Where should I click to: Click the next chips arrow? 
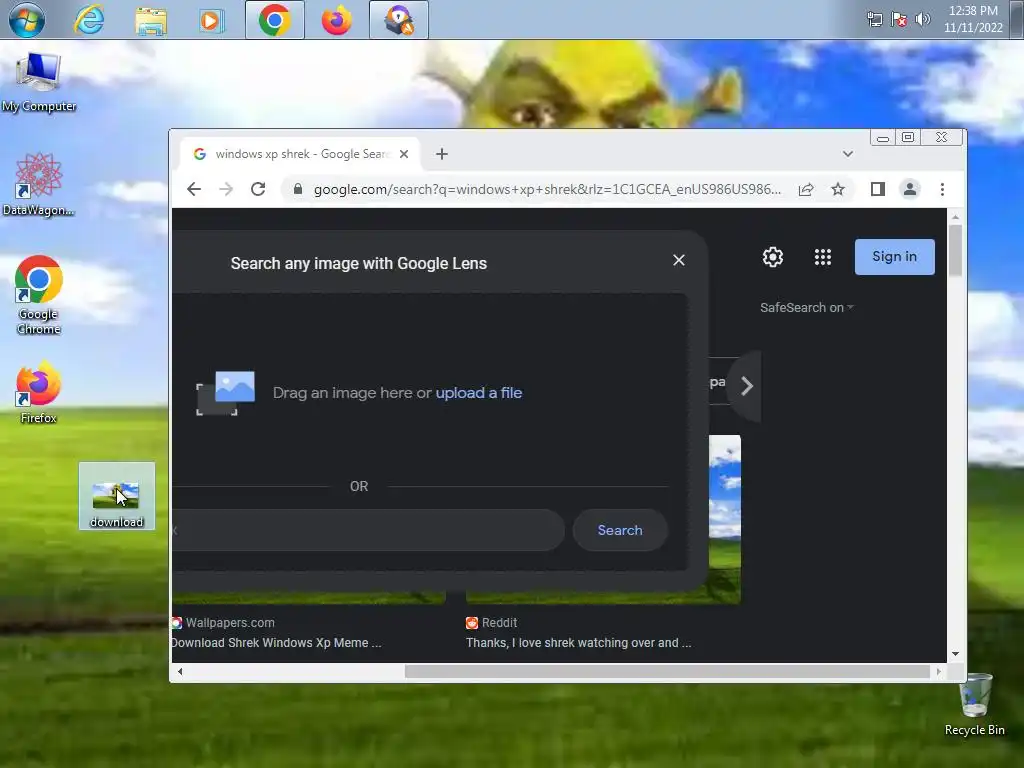(x=746, y=386)
